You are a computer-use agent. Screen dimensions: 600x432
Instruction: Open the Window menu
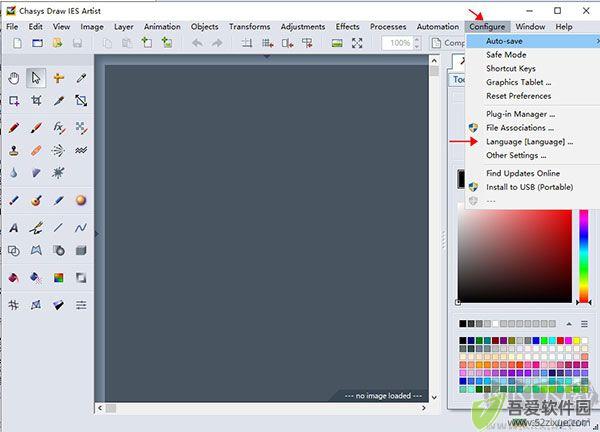click(x=530, y=27)
